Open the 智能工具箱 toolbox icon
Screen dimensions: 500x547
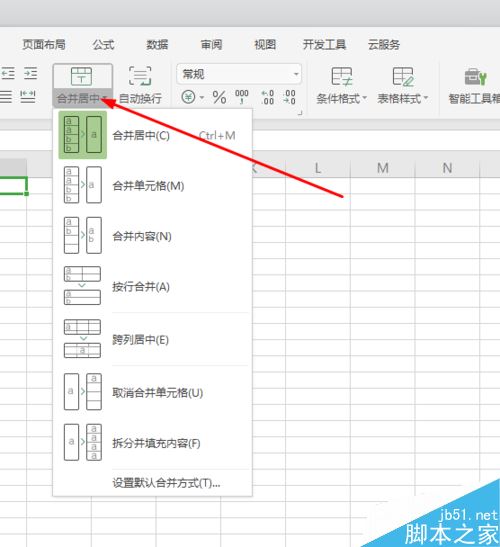pyautogui.click(x=476, y=77)
